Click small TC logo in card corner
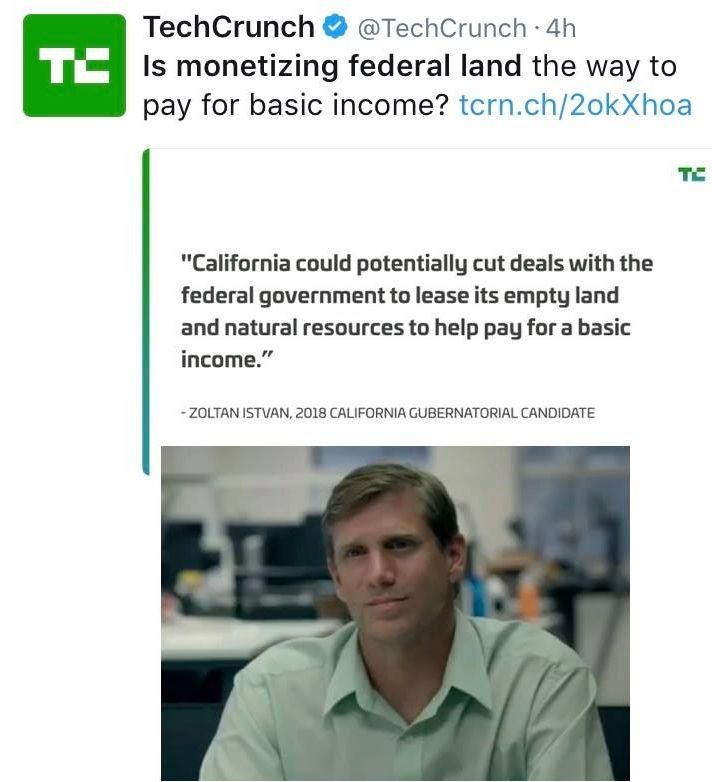Screen dimensions: 712x782 coord(691,175)
